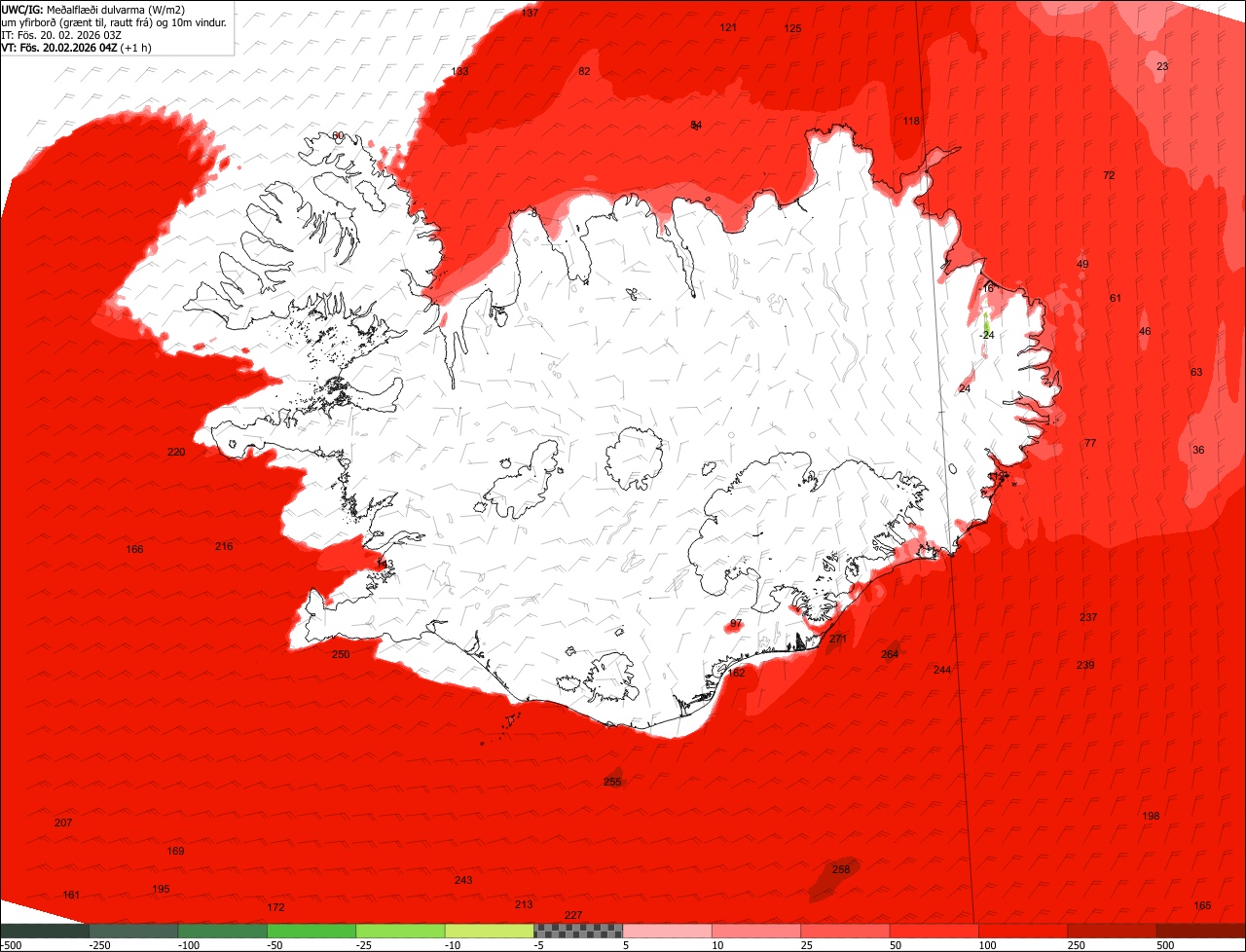Select the dark red swatch between 250 and 500

[1113, 931]
